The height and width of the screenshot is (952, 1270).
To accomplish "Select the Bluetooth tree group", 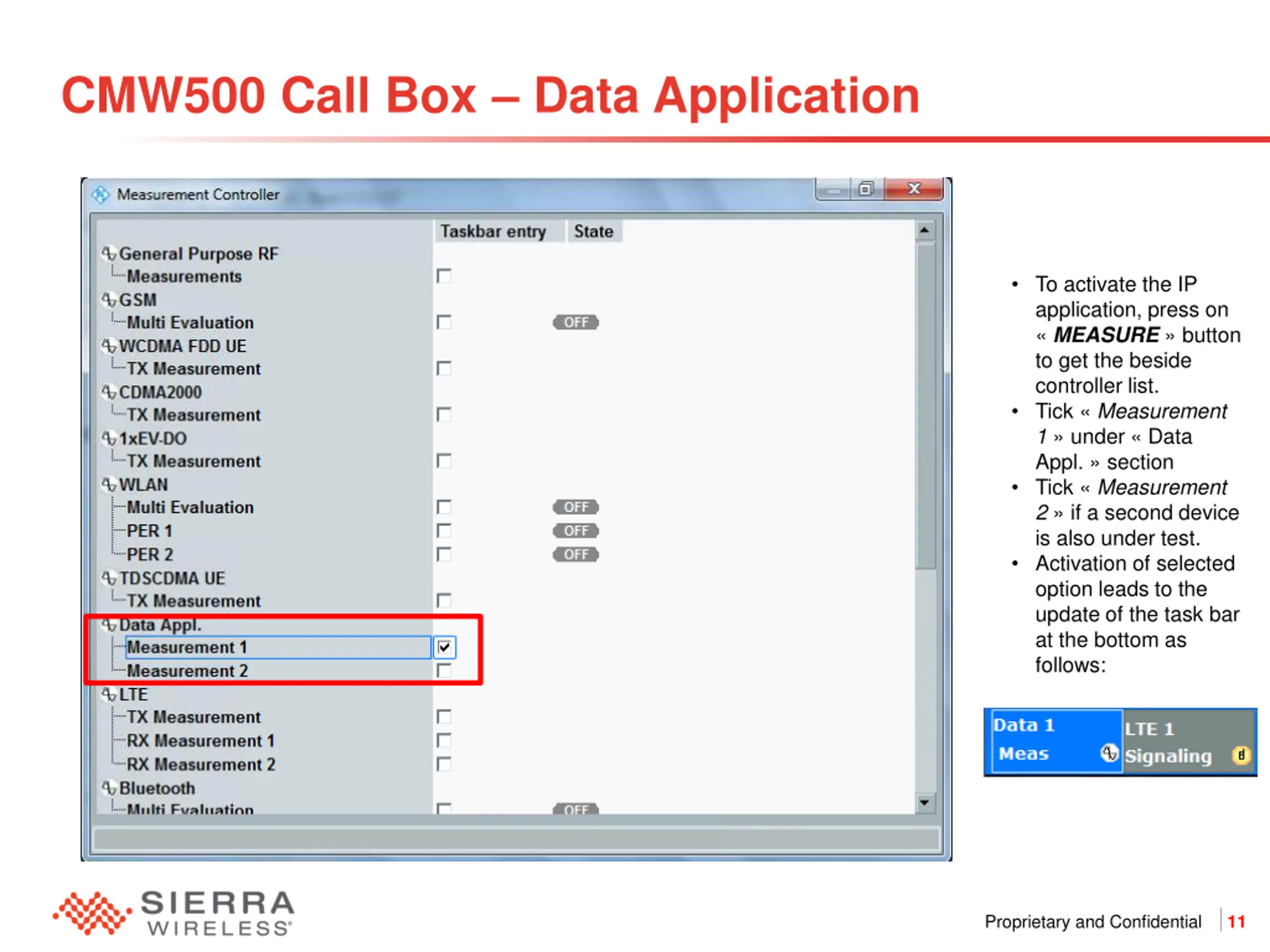I will [x=157, y=788].
